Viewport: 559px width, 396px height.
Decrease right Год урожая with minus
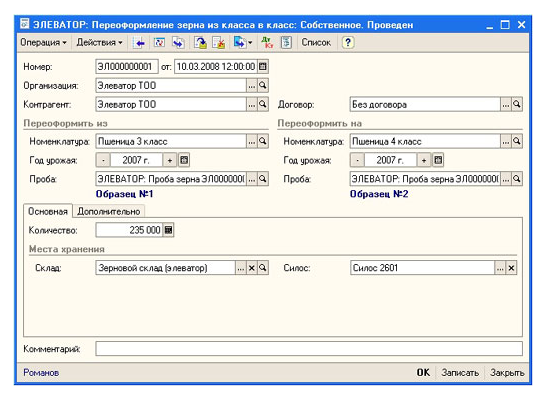(358, 160)
